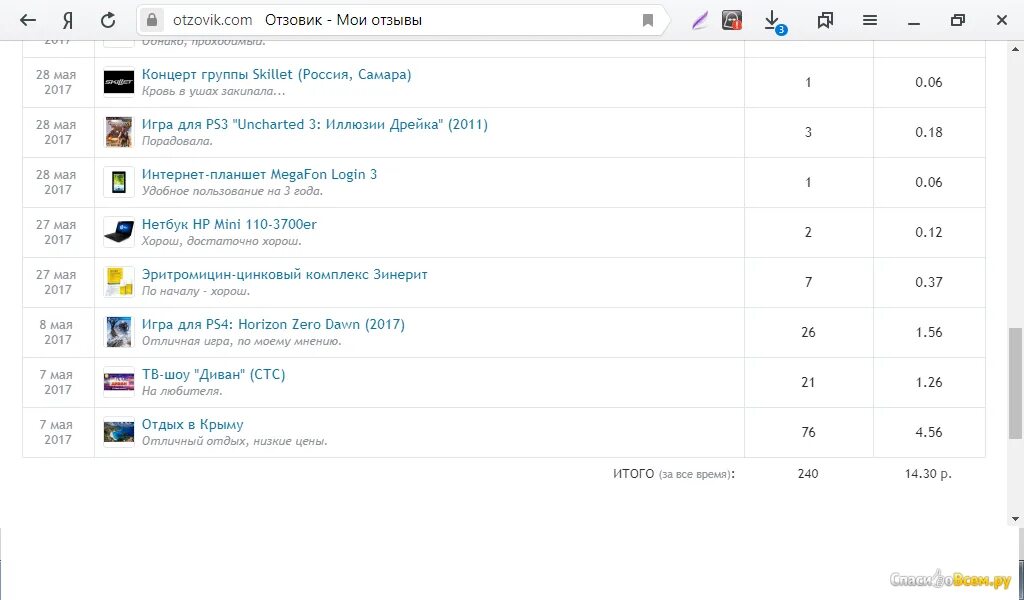This screenshot has width=1024, height=600.
Task: Open the HP Mini 110-3700er netbook review
Action: point(229,224)
